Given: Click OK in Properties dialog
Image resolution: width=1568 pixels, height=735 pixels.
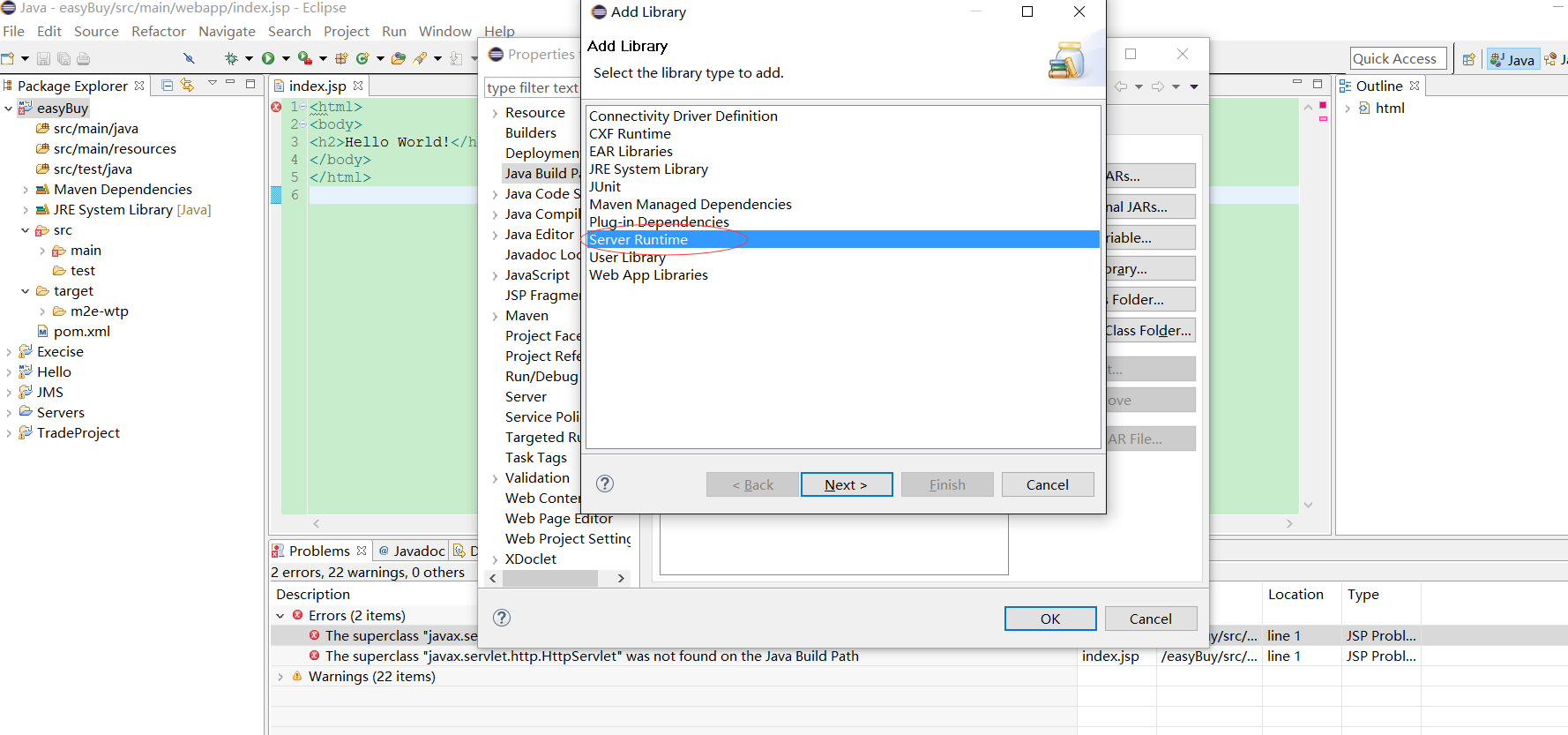Looking at the screenshot, I should (1050, 619).
